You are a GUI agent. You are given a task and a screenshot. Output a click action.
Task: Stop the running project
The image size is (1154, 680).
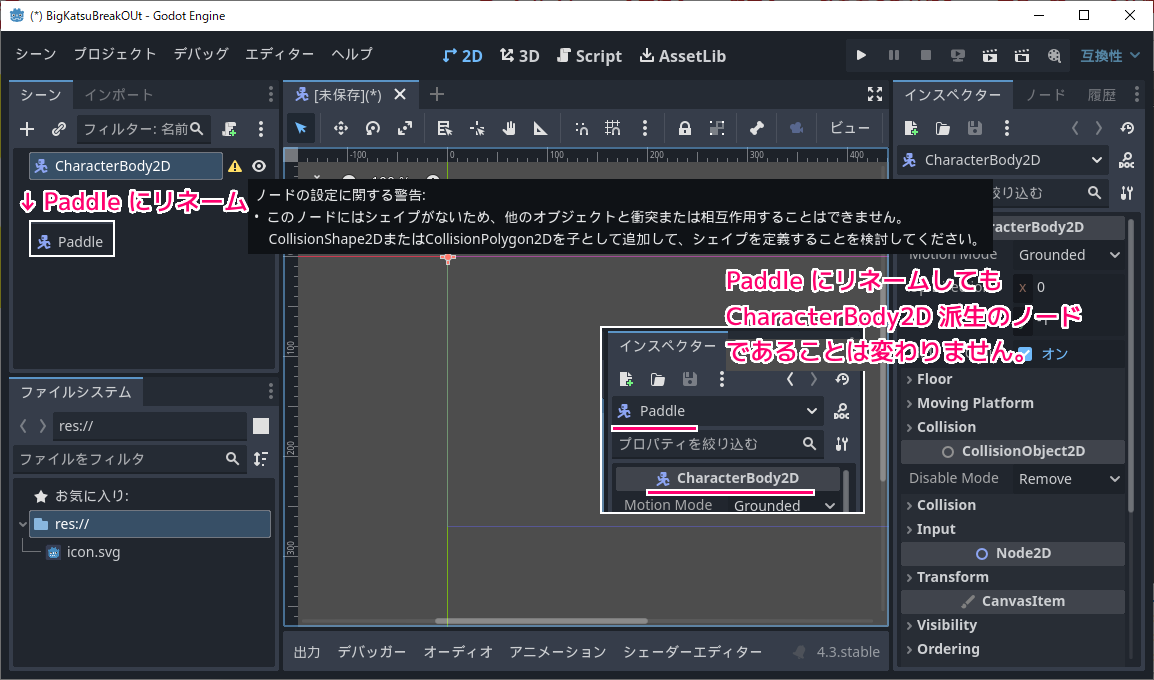[x=926, y=55]
